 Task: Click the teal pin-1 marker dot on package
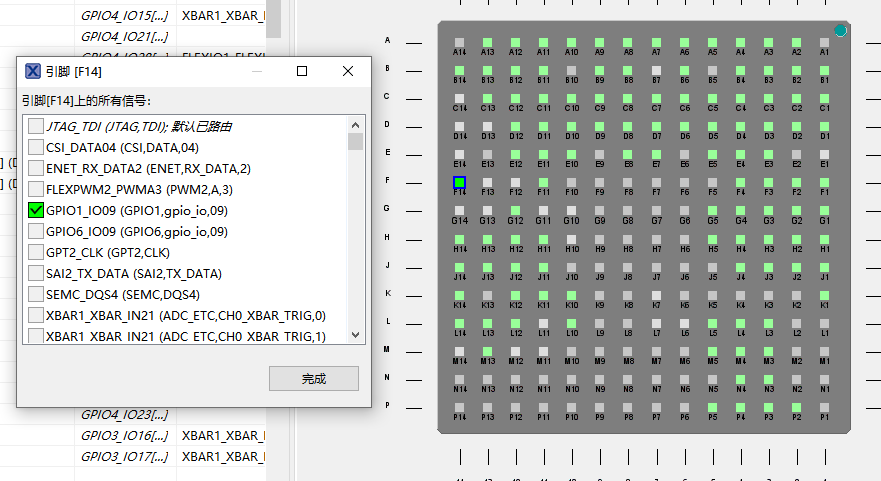840,31
